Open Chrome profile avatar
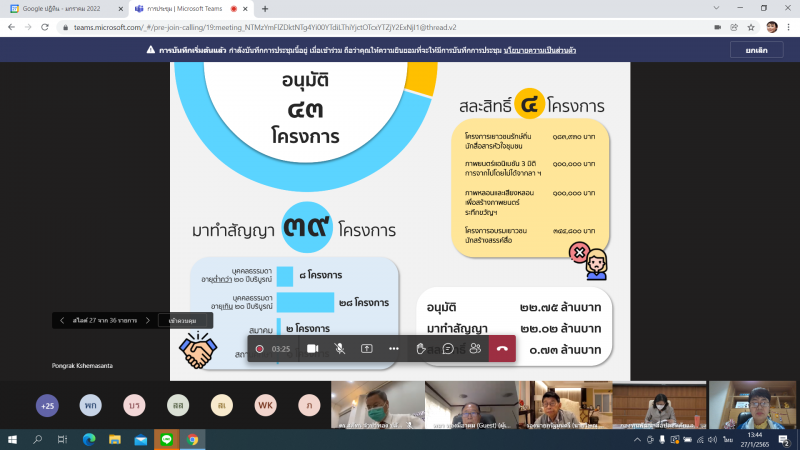The image size is (800, 450). (x=772, y=28)
